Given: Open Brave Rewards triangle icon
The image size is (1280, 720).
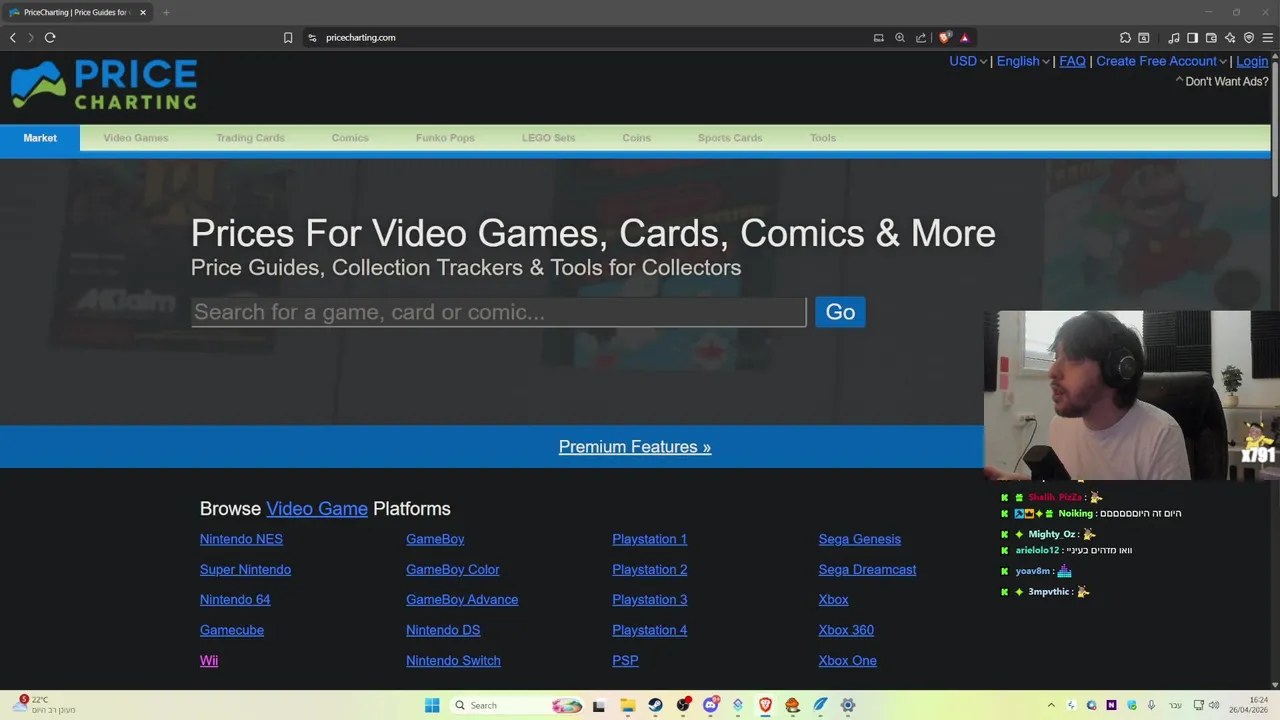Looking at the screenshot, I should point(965,38).
